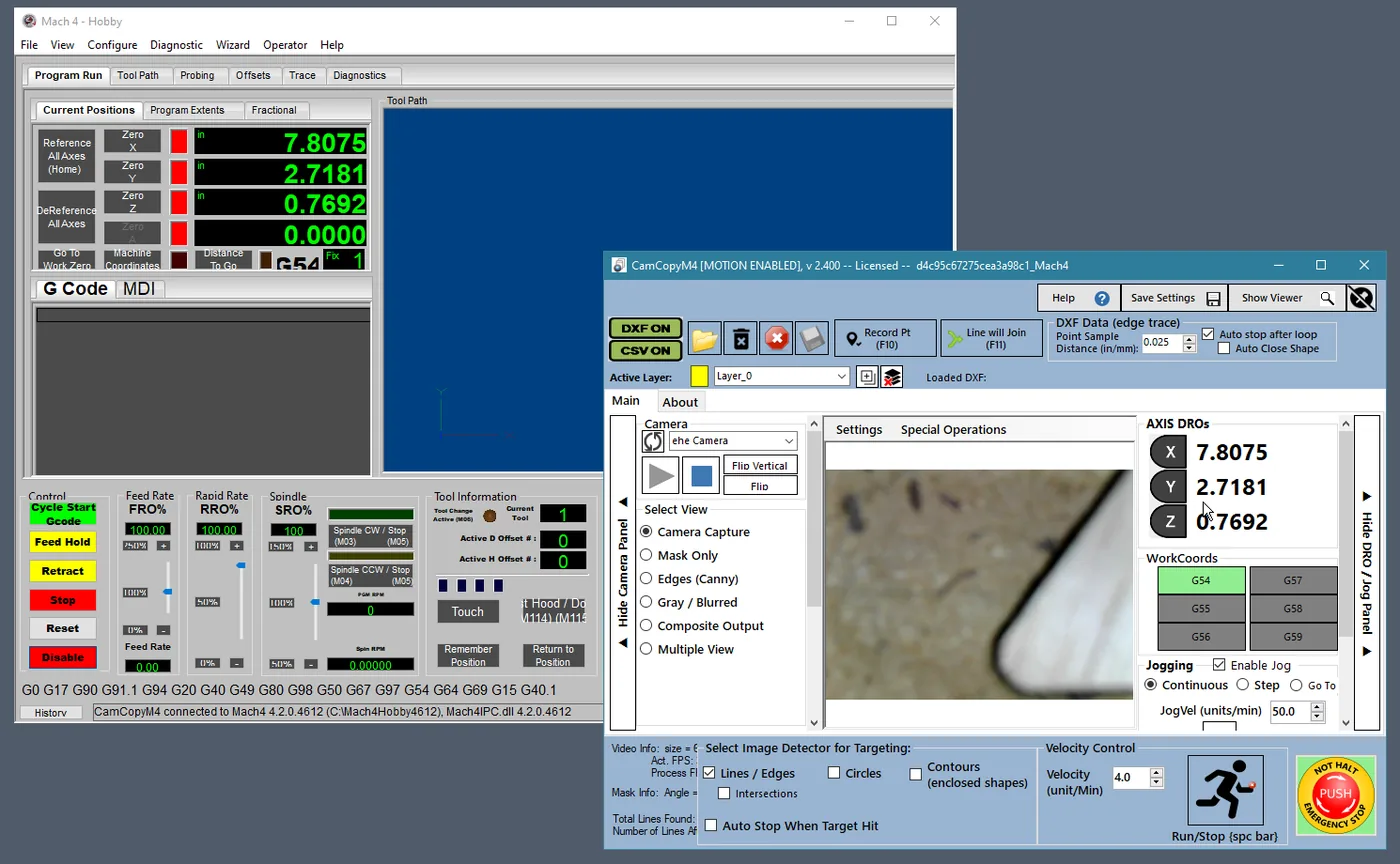Click the Record Pt (F10) button
Screen dimensions: 1400x864
(886, 338)
